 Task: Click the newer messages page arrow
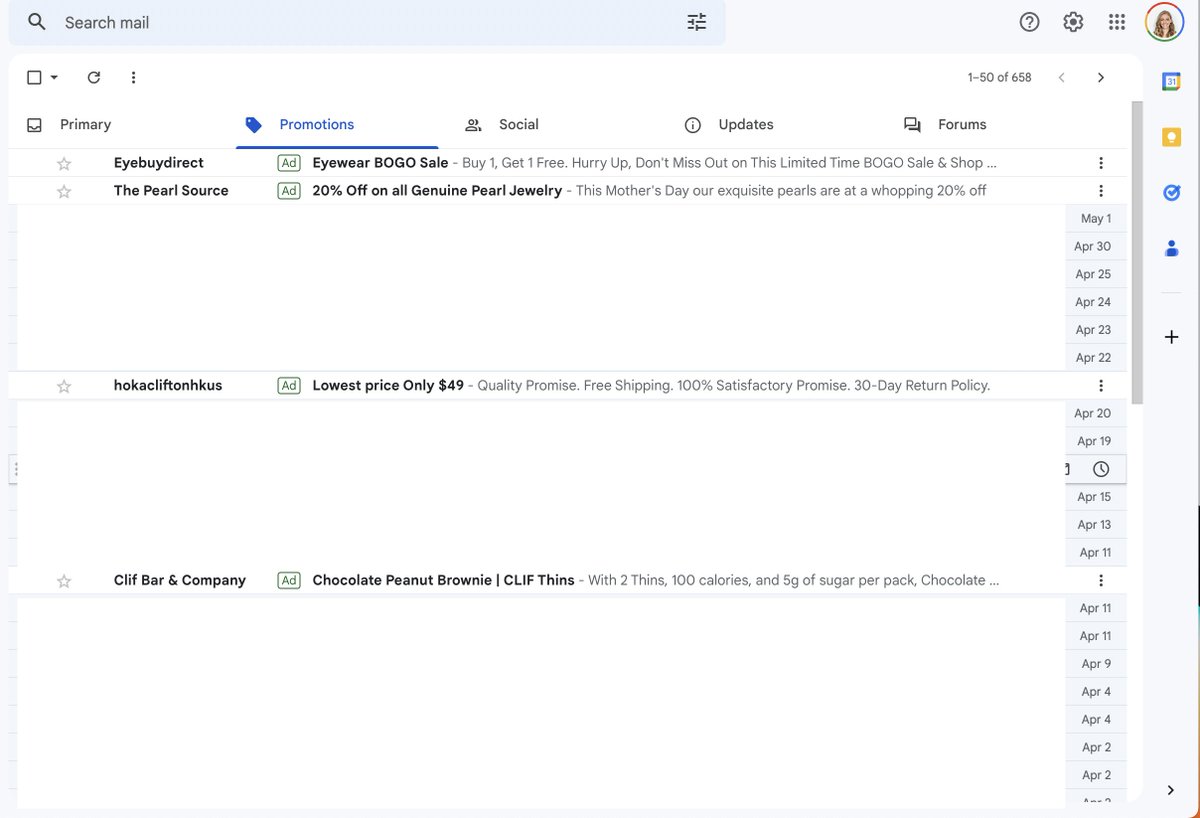point(1062,77)
